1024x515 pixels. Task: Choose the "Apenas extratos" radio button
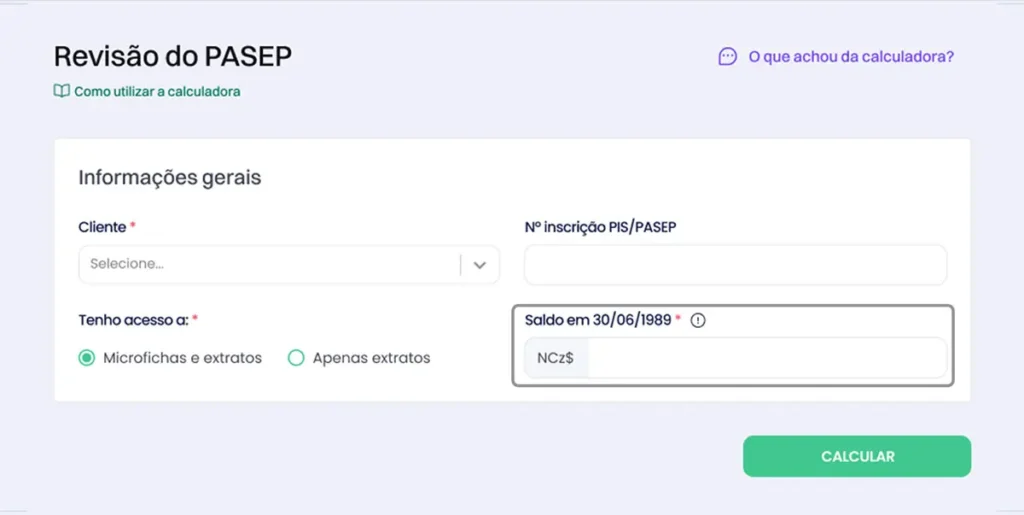[296, 358]
